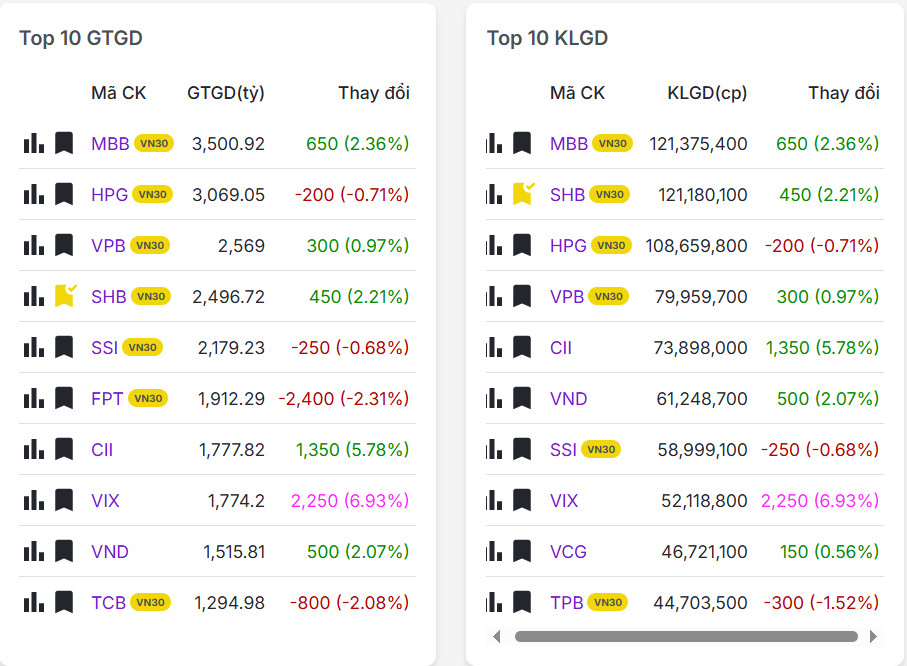This screenshot has height=666, width=907.
Task: Bookmark VPB in Top 10 KLGD
Action: (522, 296)
